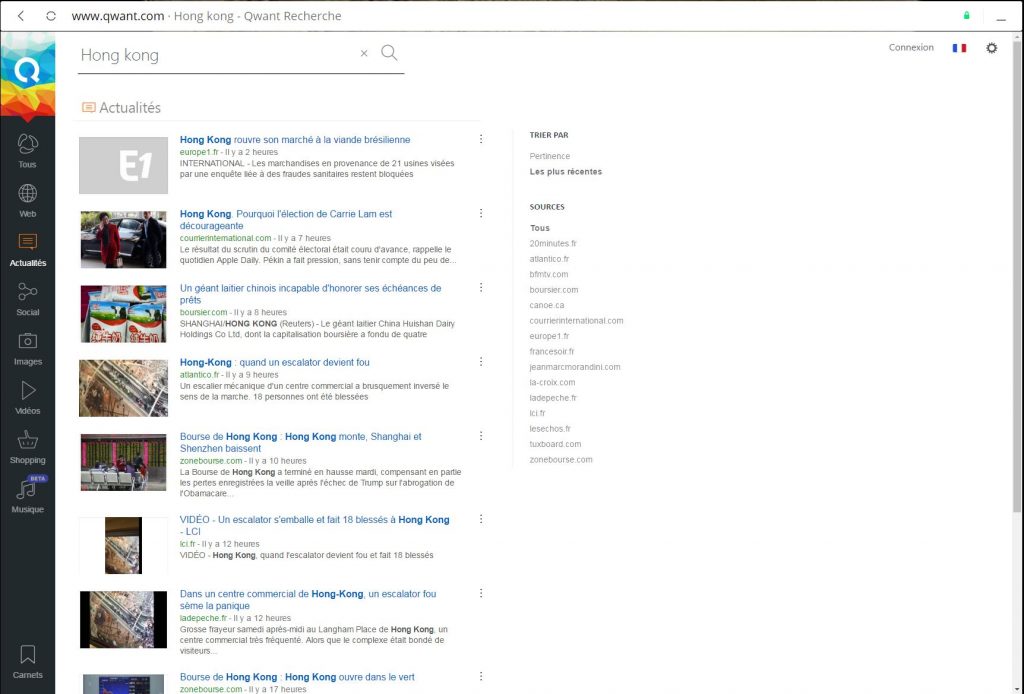Click the escalator article thumbnail from atlantico.fr
The height and width of the screenshot is (694, 1024).
(123, 388)
